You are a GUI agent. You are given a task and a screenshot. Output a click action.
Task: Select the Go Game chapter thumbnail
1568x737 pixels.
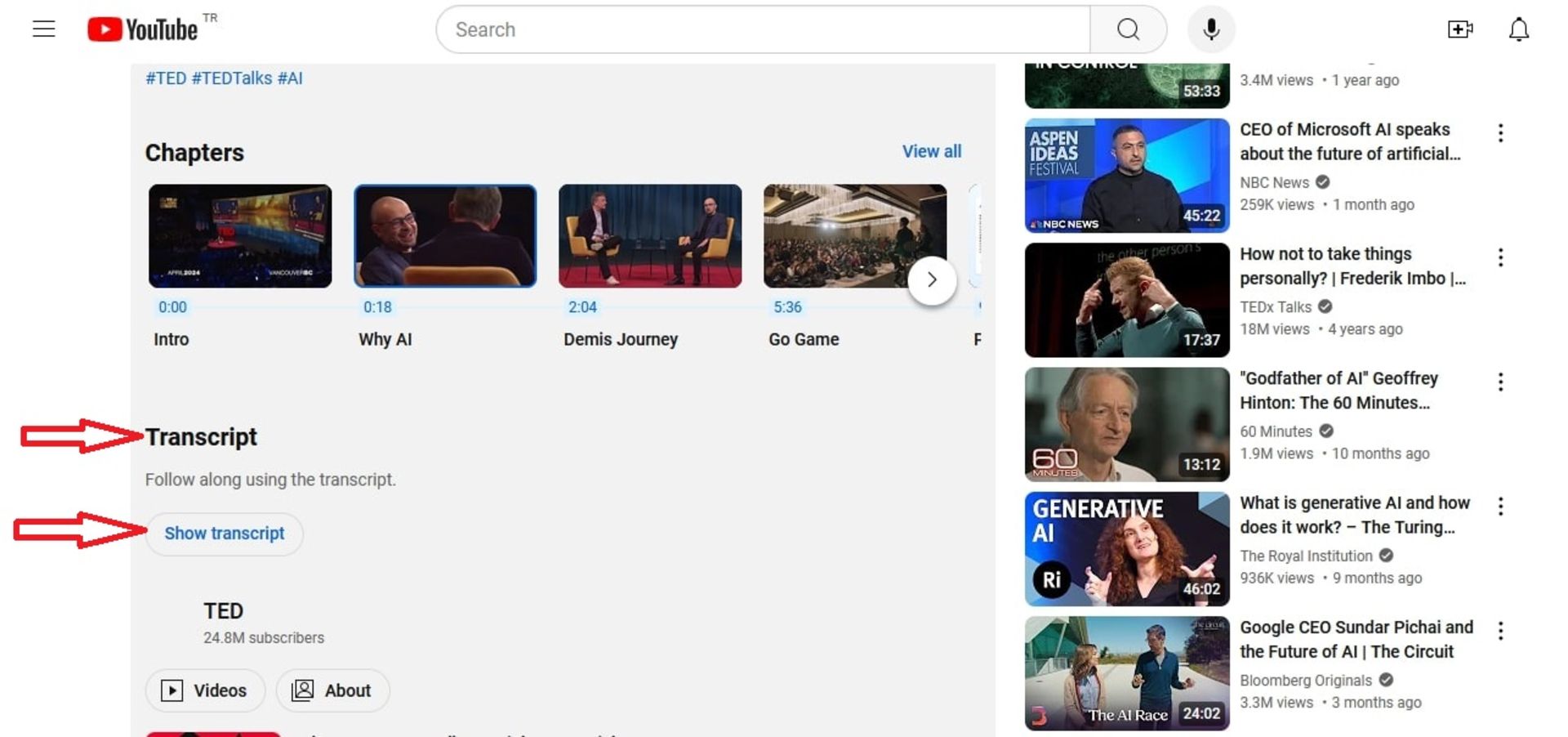click(855, 236)
